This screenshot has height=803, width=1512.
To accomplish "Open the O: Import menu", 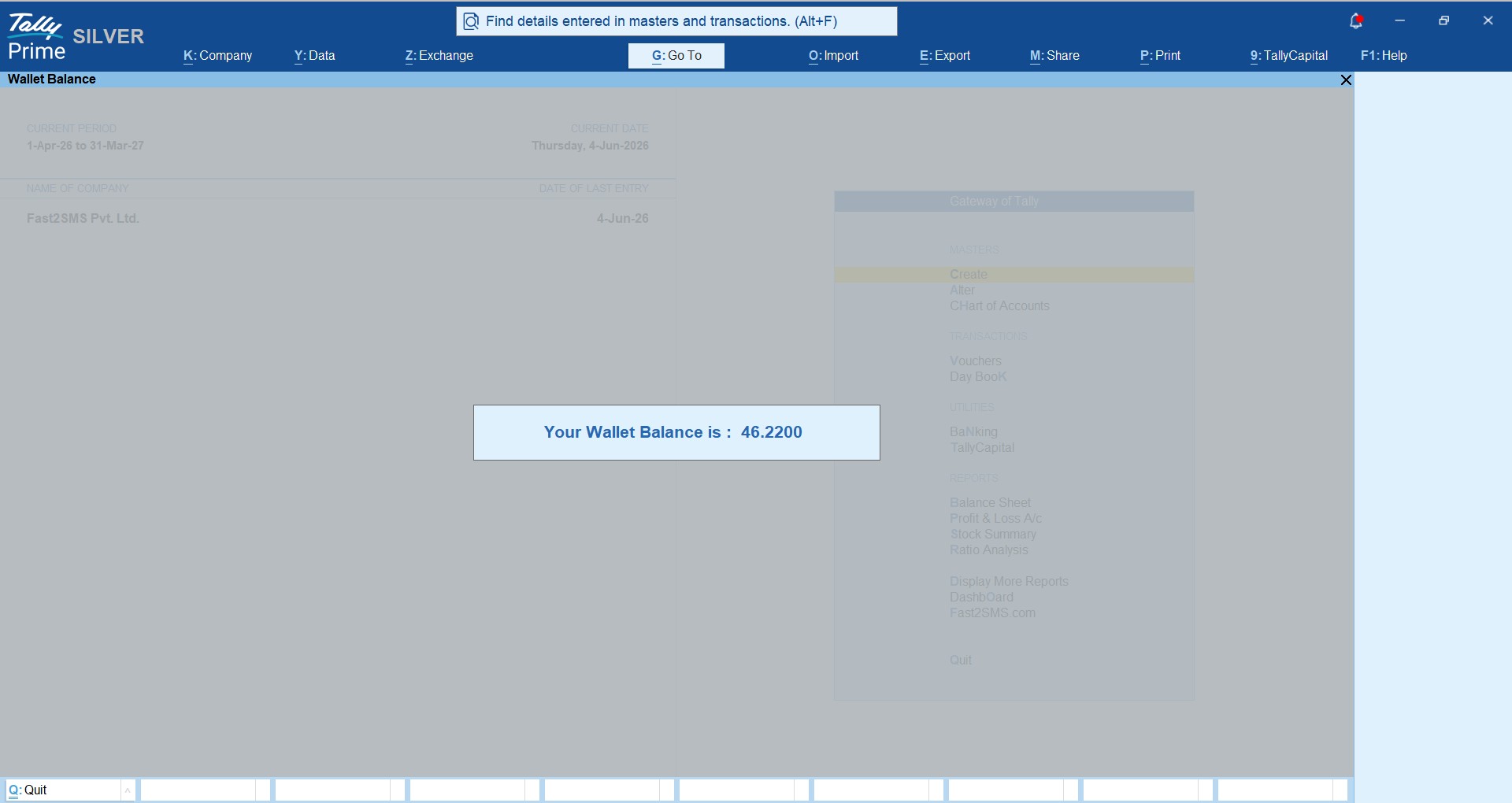I will [834, 56].
